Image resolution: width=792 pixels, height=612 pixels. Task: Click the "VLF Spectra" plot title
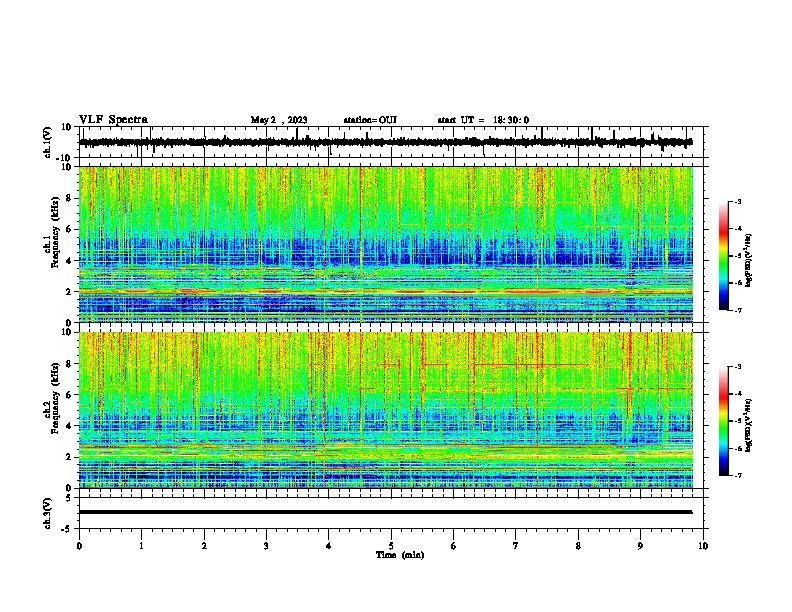pos(113,120)
